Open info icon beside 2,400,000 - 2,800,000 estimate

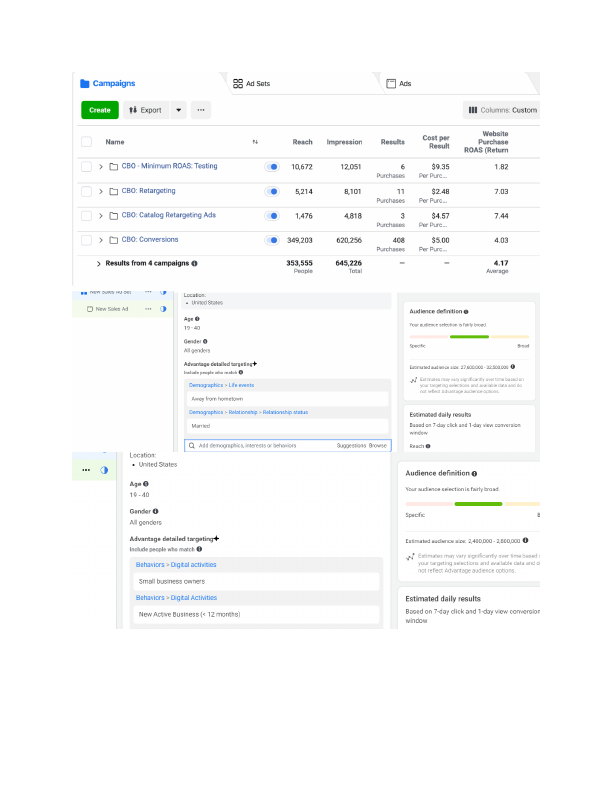(x=526, y=540)
